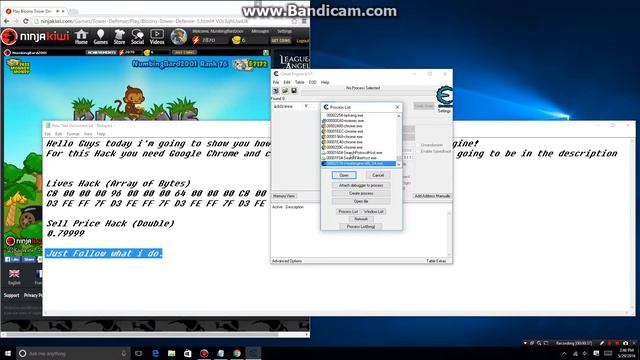Click the Process List(long) button
This screenshot has width=640, height=360.
(361, 227)
